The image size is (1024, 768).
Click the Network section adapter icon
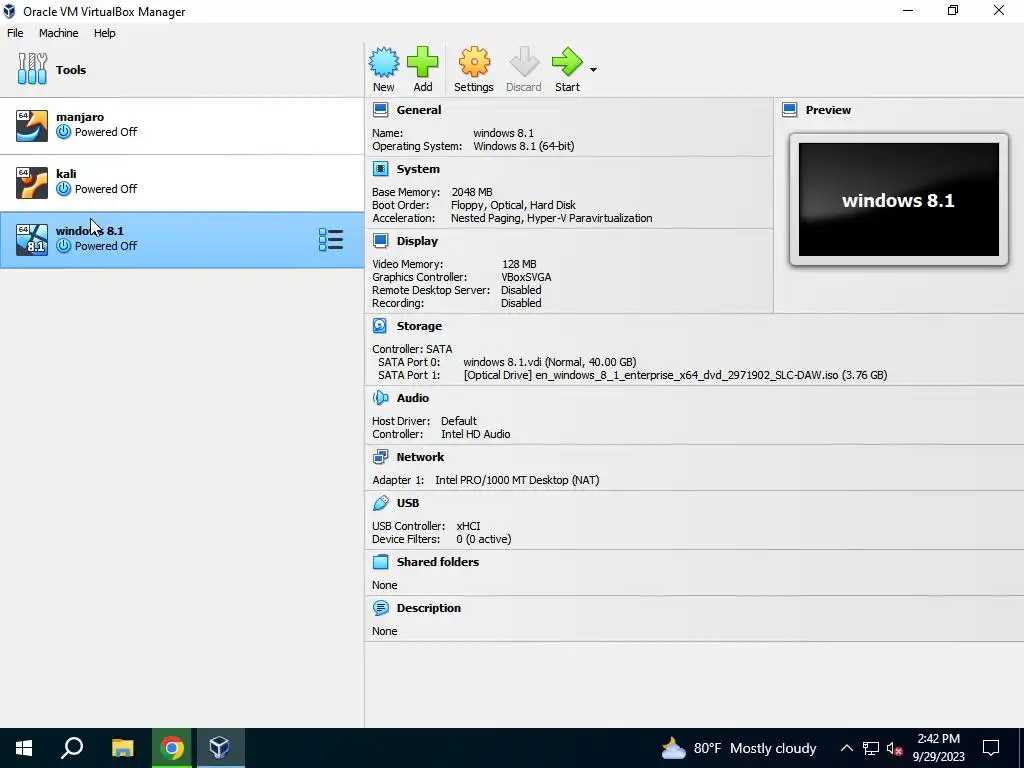point(380,457)
